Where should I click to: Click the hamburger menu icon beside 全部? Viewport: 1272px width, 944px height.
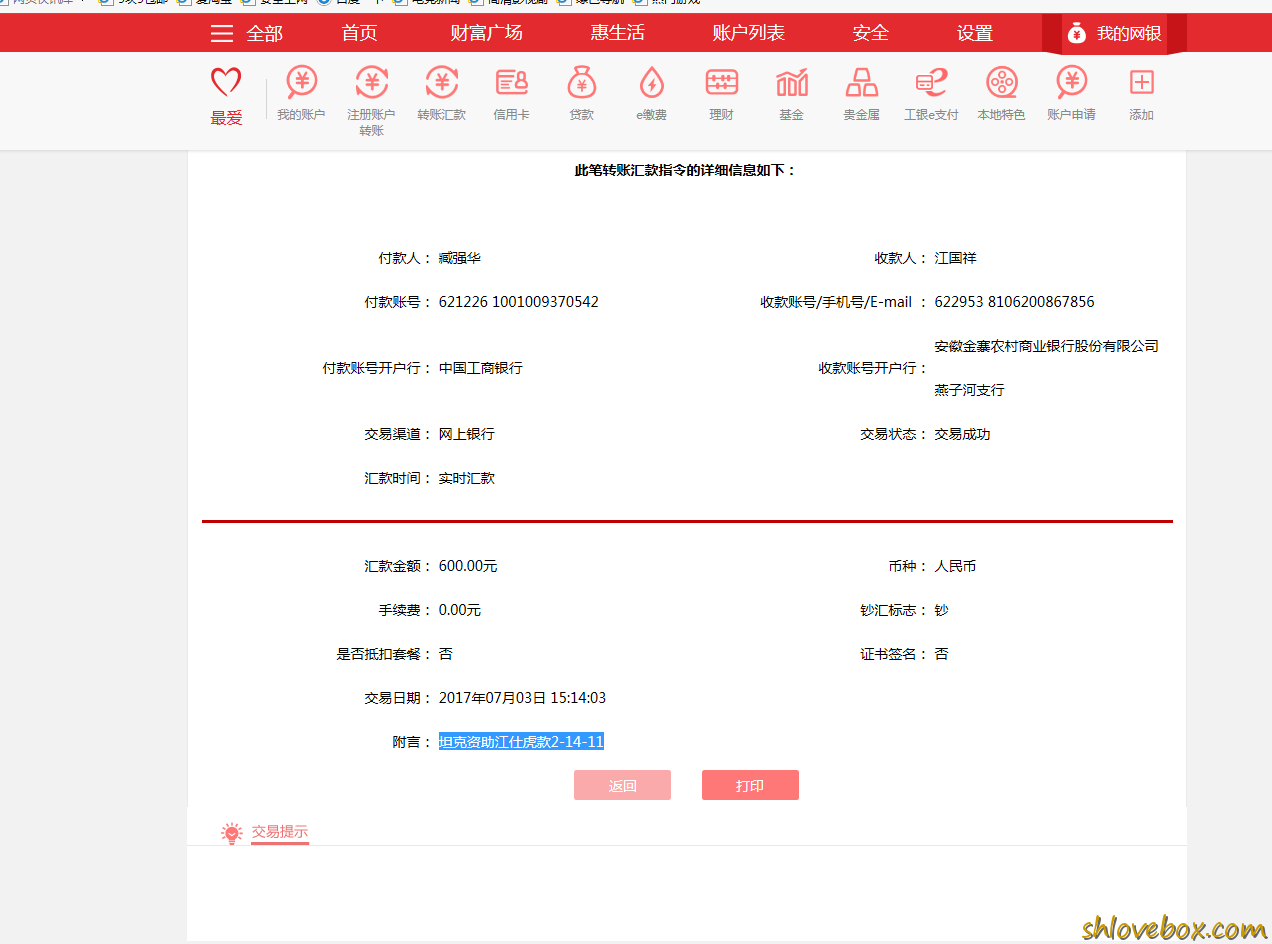point(222,34)
